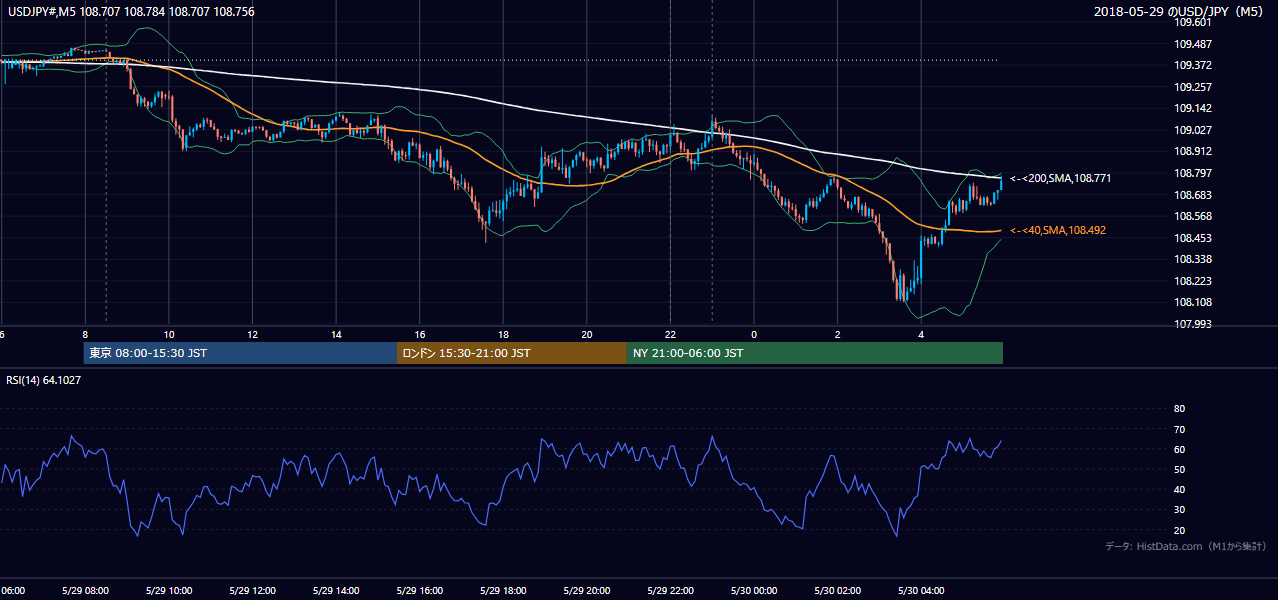Click the 5/30 00:00 time axis label

pos(754,590)
